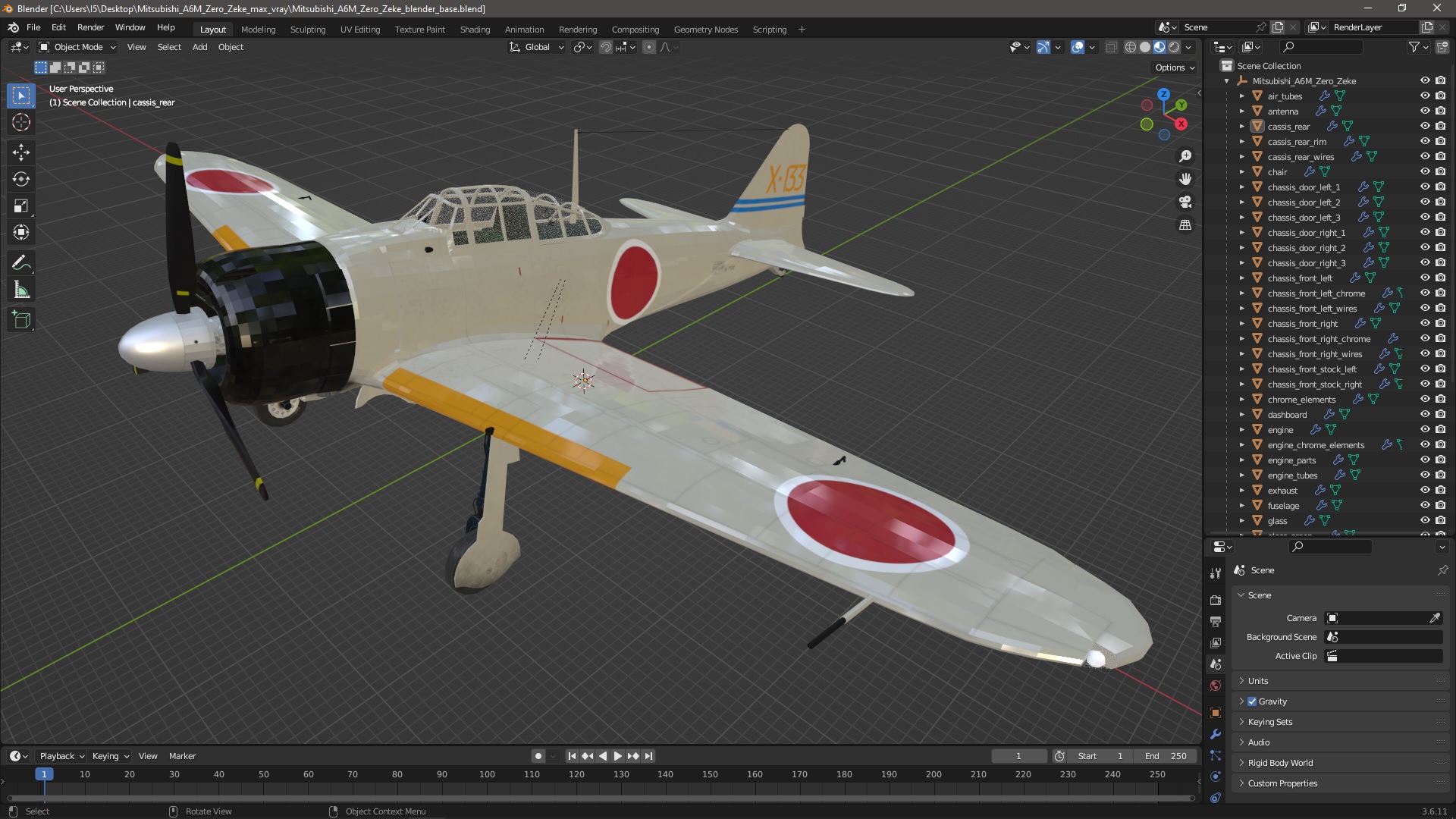Open Physics properties tab
Viewport: 1456px width, 819px height.
(1216, 777)
